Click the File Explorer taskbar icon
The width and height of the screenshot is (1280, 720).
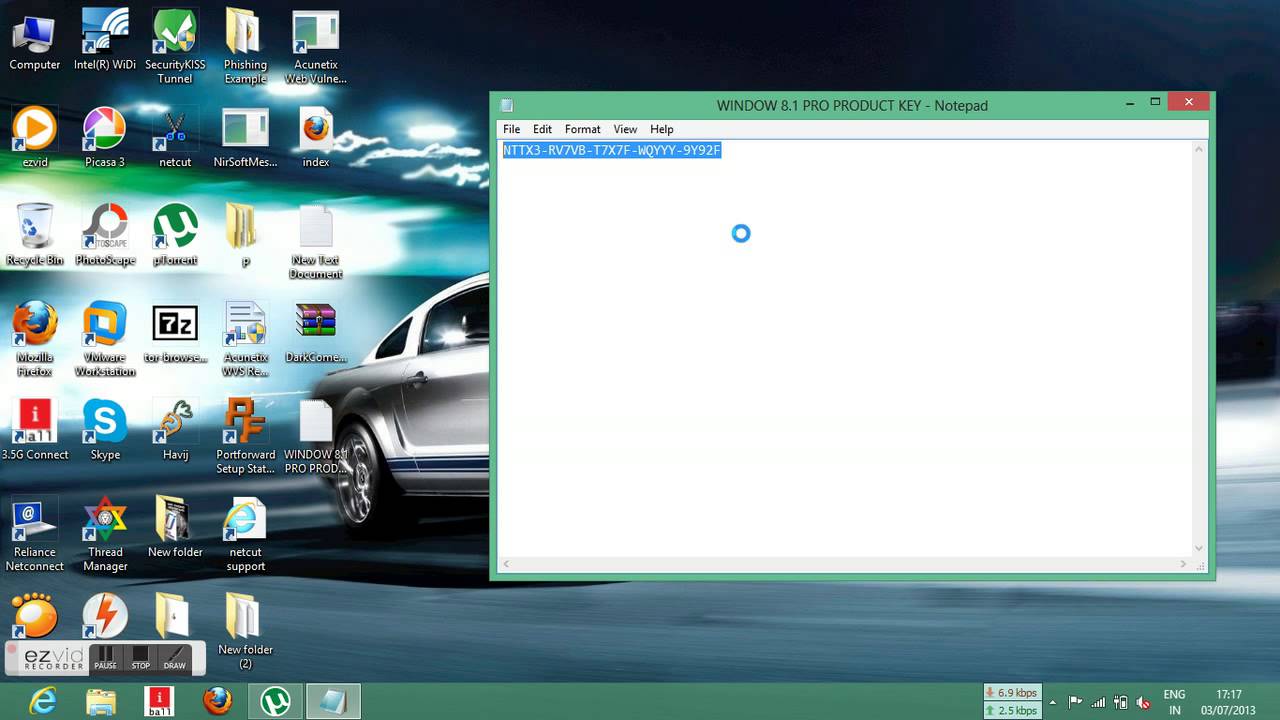tap(101, 701)
